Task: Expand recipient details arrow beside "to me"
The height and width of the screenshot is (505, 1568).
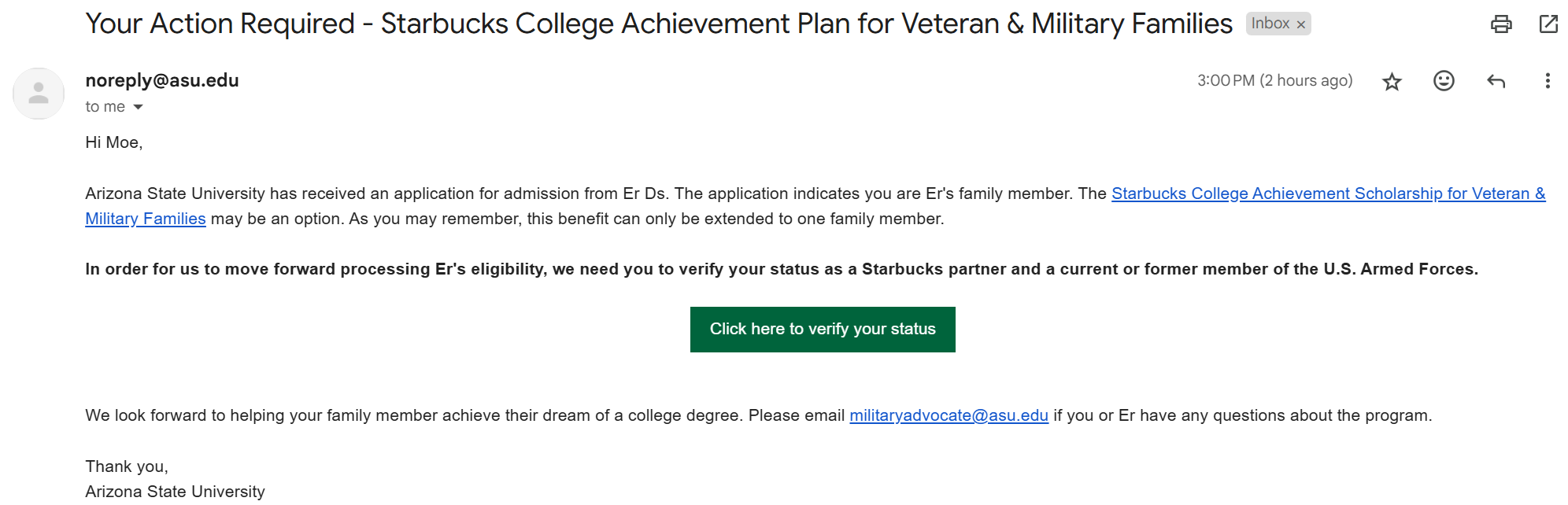Action: tap(138, 107)
